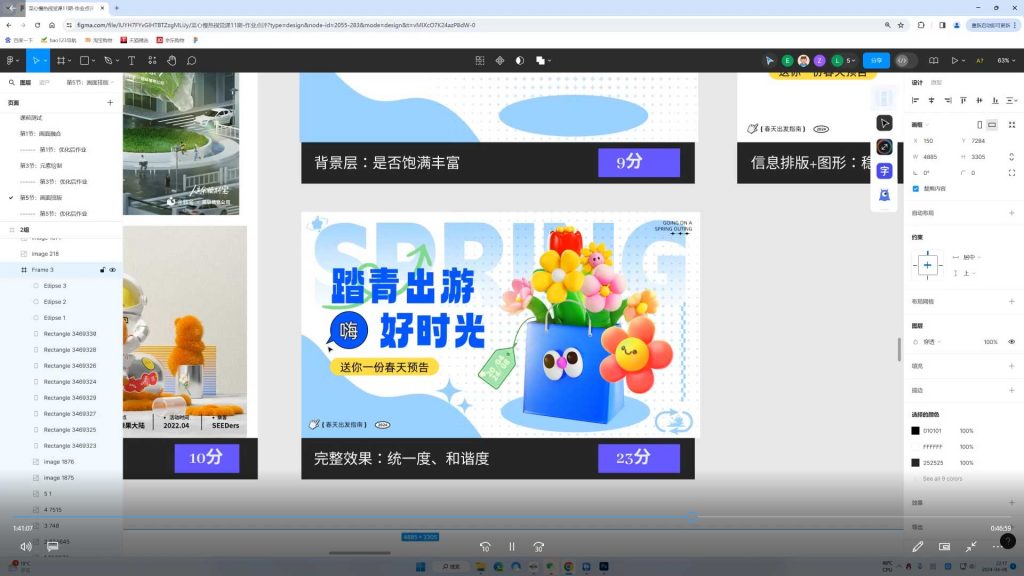The height and width of the screenshot is (576, 1024).
Task: Click the blue 分享 share button
Action: pyautogui.click(x=875, y=60)
